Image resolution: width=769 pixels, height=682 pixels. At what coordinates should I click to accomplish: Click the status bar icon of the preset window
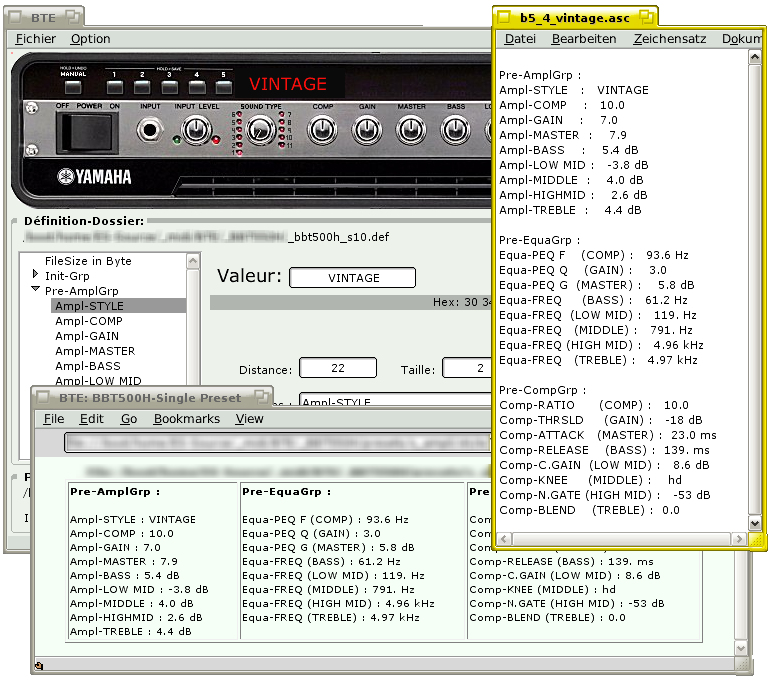coord(39,666)
